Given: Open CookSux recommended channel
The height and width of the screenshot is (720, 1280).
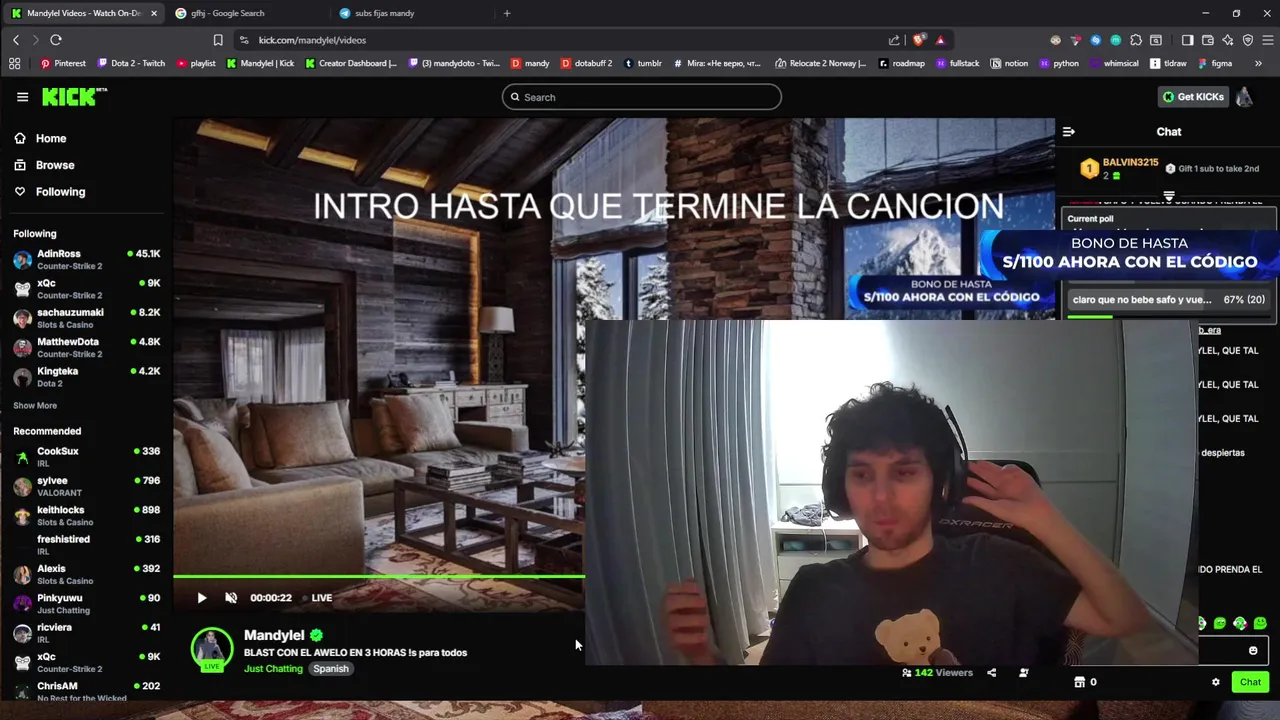Looking at the screenshot, I should click(86, 457).
